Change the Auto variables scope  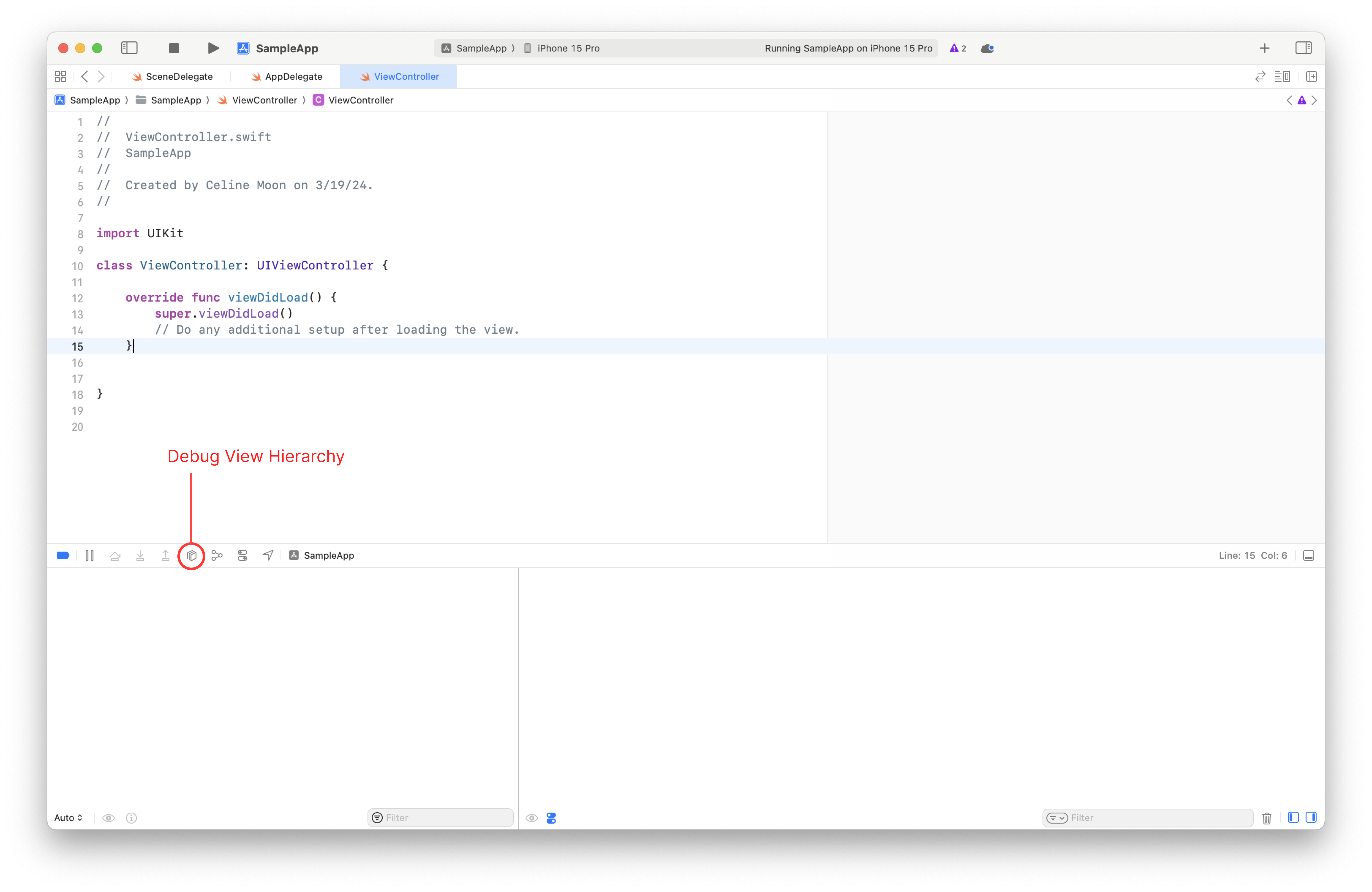pyautogui.click(x=68, y=818)
